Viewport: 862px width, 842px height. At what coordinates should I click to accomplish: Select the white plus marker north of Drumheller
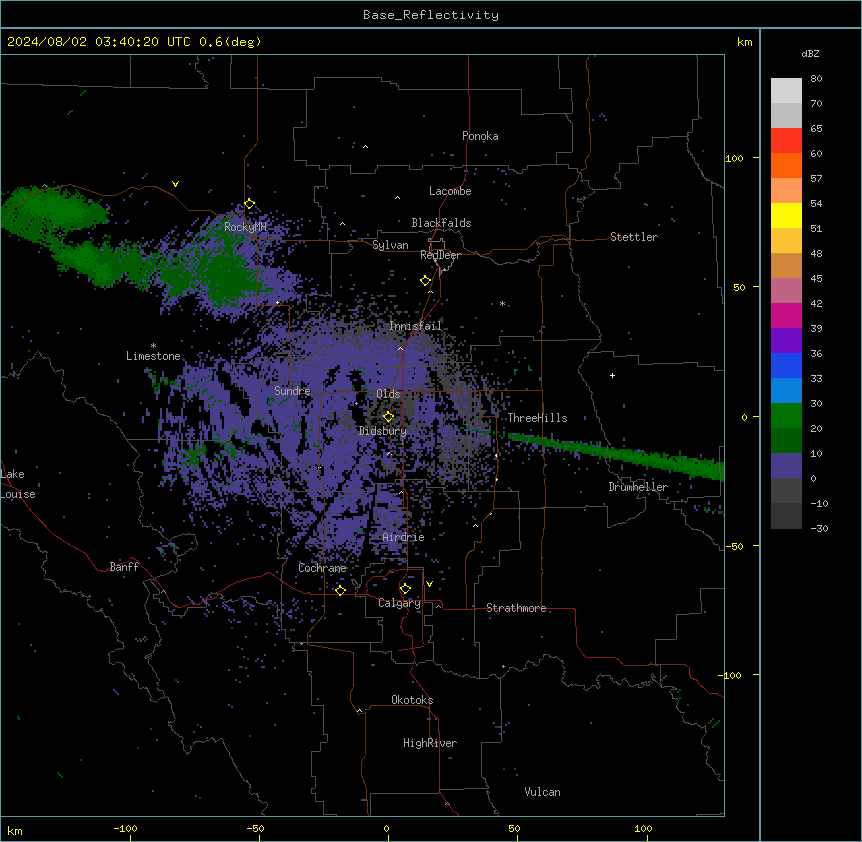[x=612, y=375]
